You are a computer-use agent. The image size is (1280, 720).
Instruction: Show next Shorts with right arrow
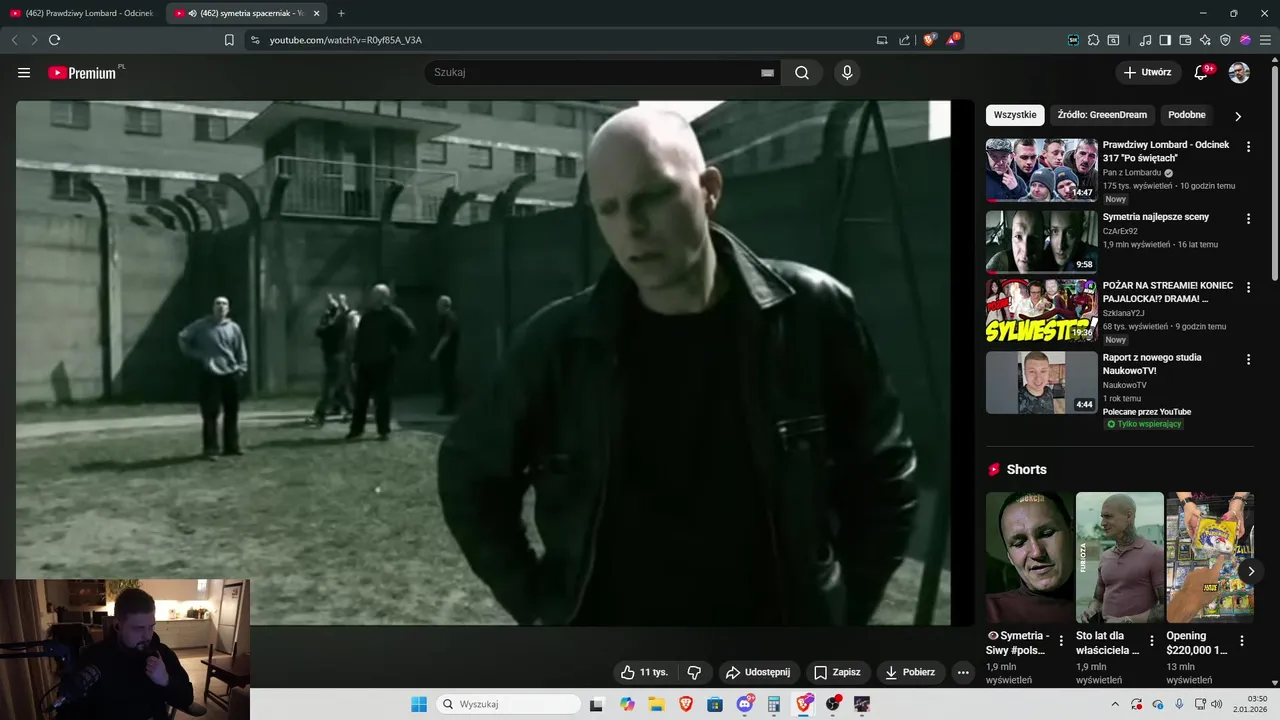pyautogui.click(x=1250, y=571)
